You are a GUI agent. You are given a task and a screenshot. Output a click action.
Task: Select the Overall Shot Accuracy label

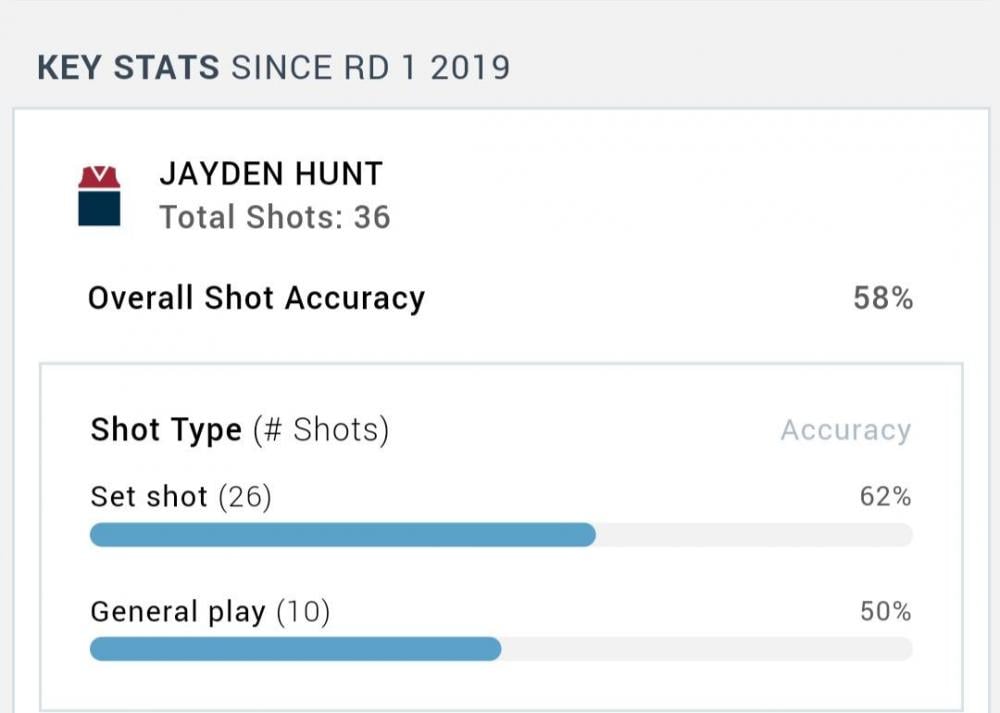256,298
